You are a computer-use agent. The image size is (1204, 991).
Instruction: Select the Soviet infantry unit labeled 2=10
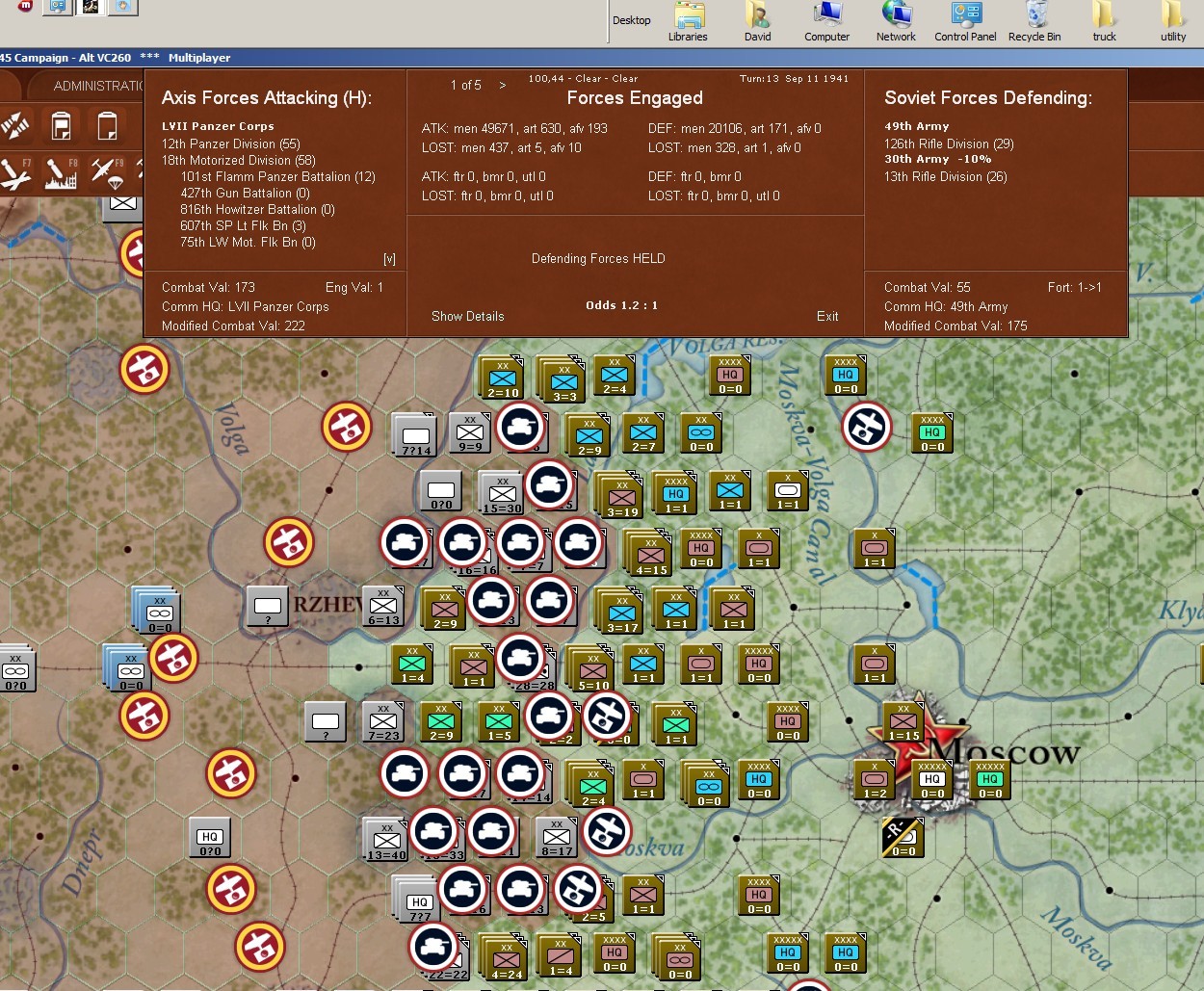pos(502,378)
